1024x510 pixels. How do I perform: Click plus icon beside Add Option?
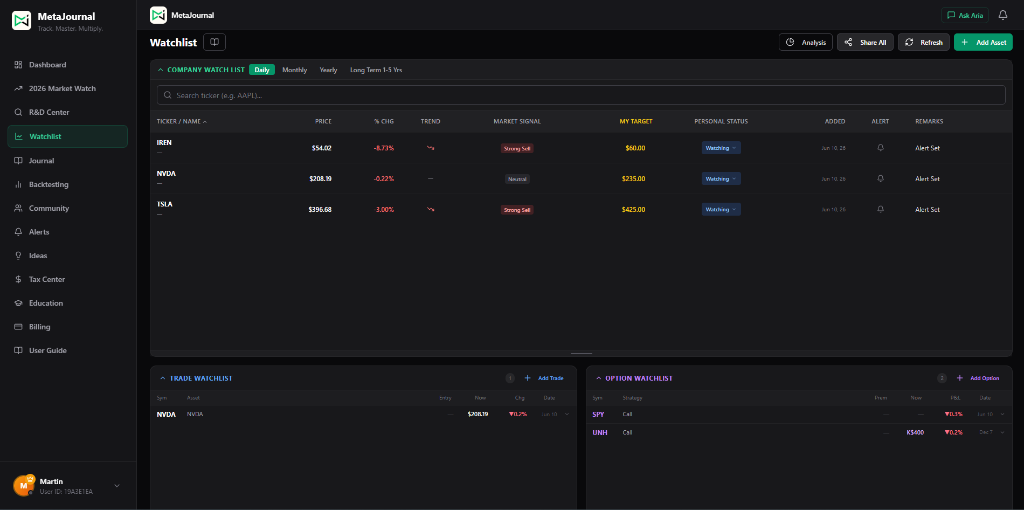[x=960, y=378]
